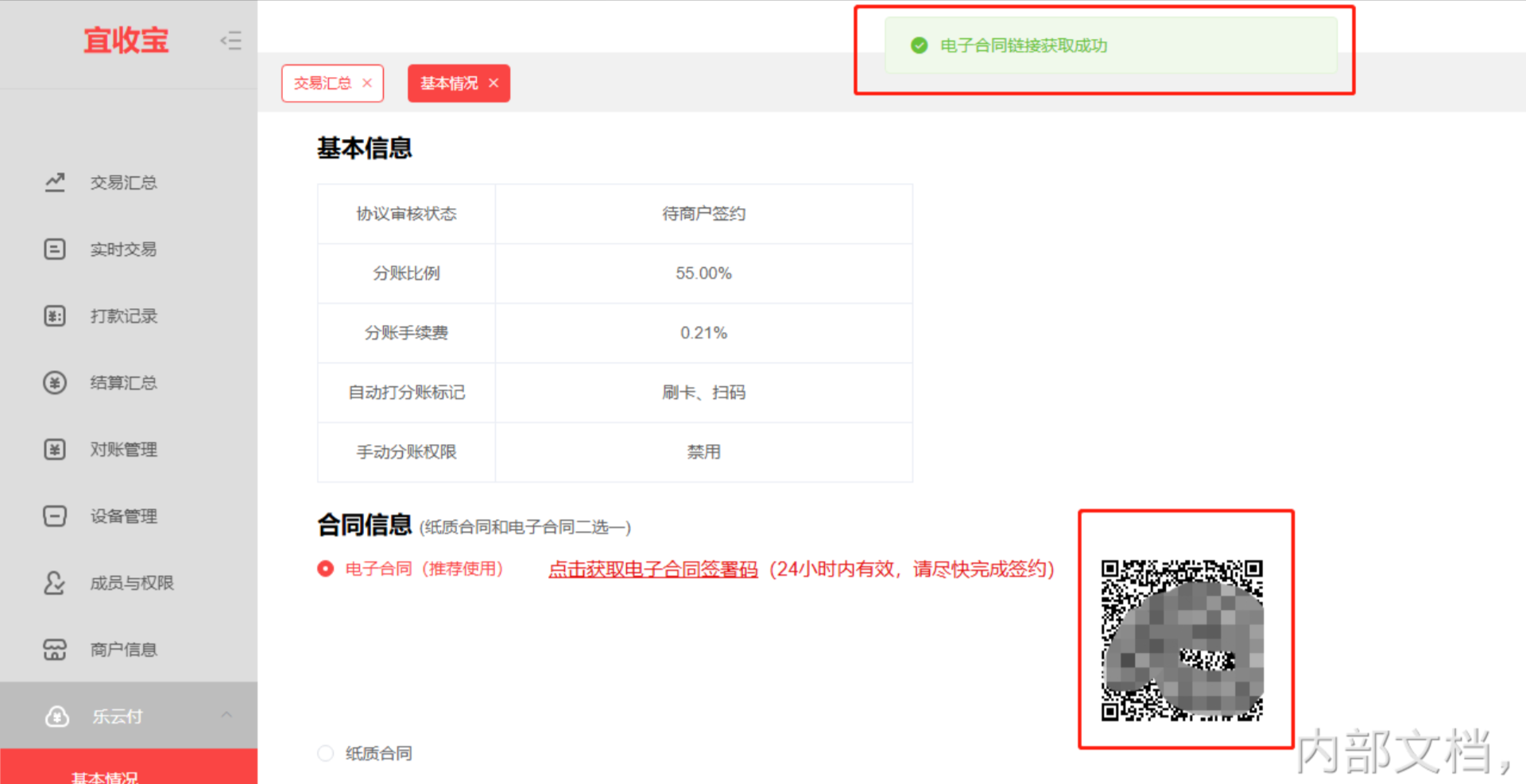Open 交易汇总 in the sidebar menu
Screen dimensions: 1526x784
pyautogui.click(x=123, y=183)
